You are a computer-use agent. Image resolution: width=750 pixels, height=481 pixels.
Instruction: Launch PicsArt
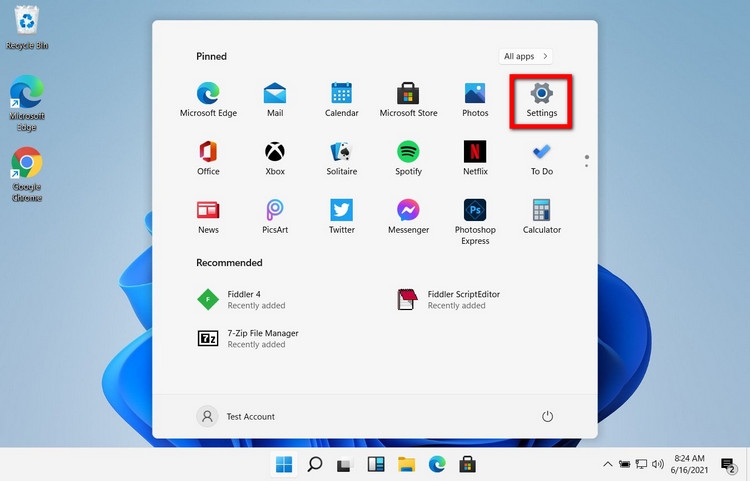[275, 217]
